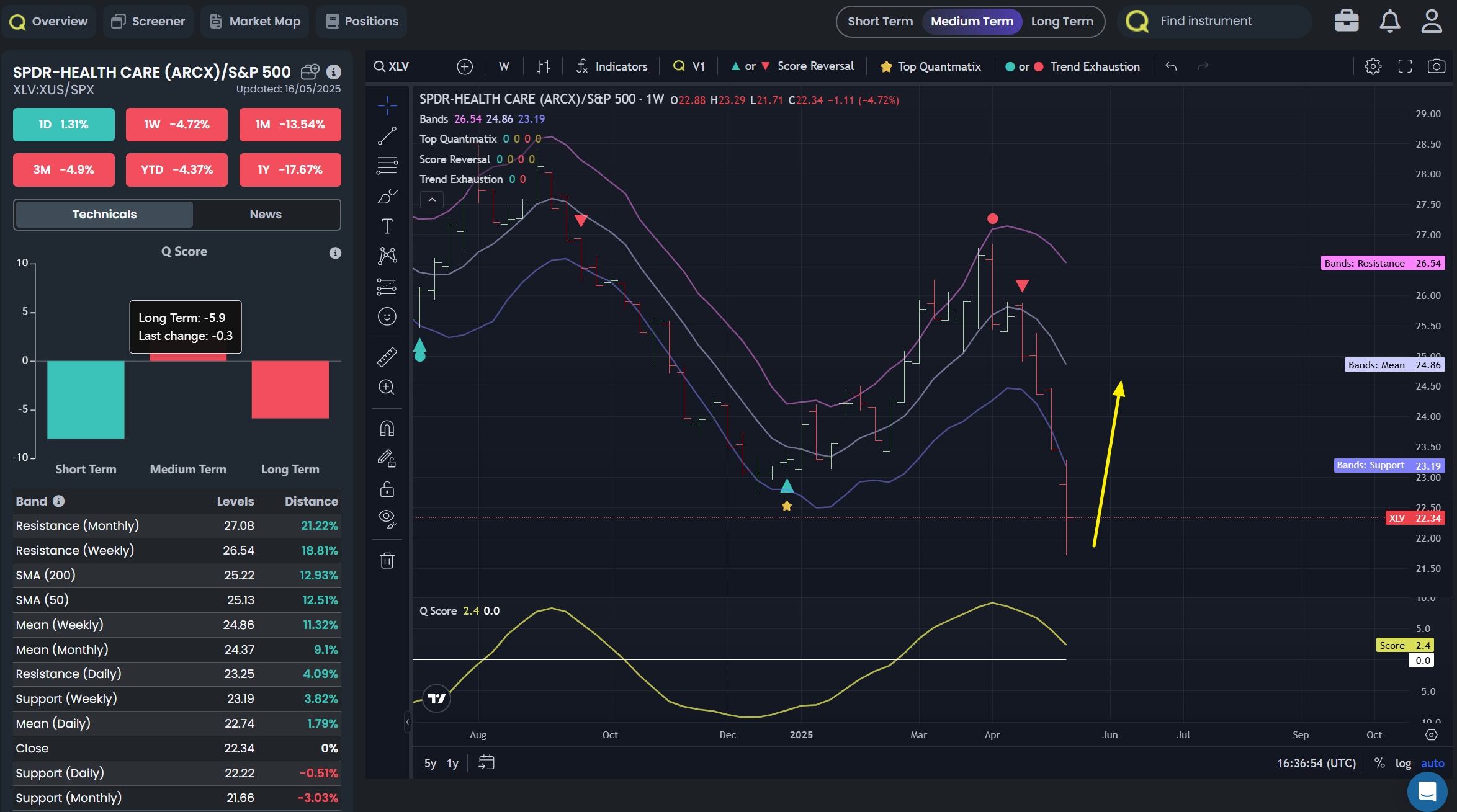Select the Long Term horizon tab
The height and width of the screenshot is (812, 1457).
tap(1062, 21)
